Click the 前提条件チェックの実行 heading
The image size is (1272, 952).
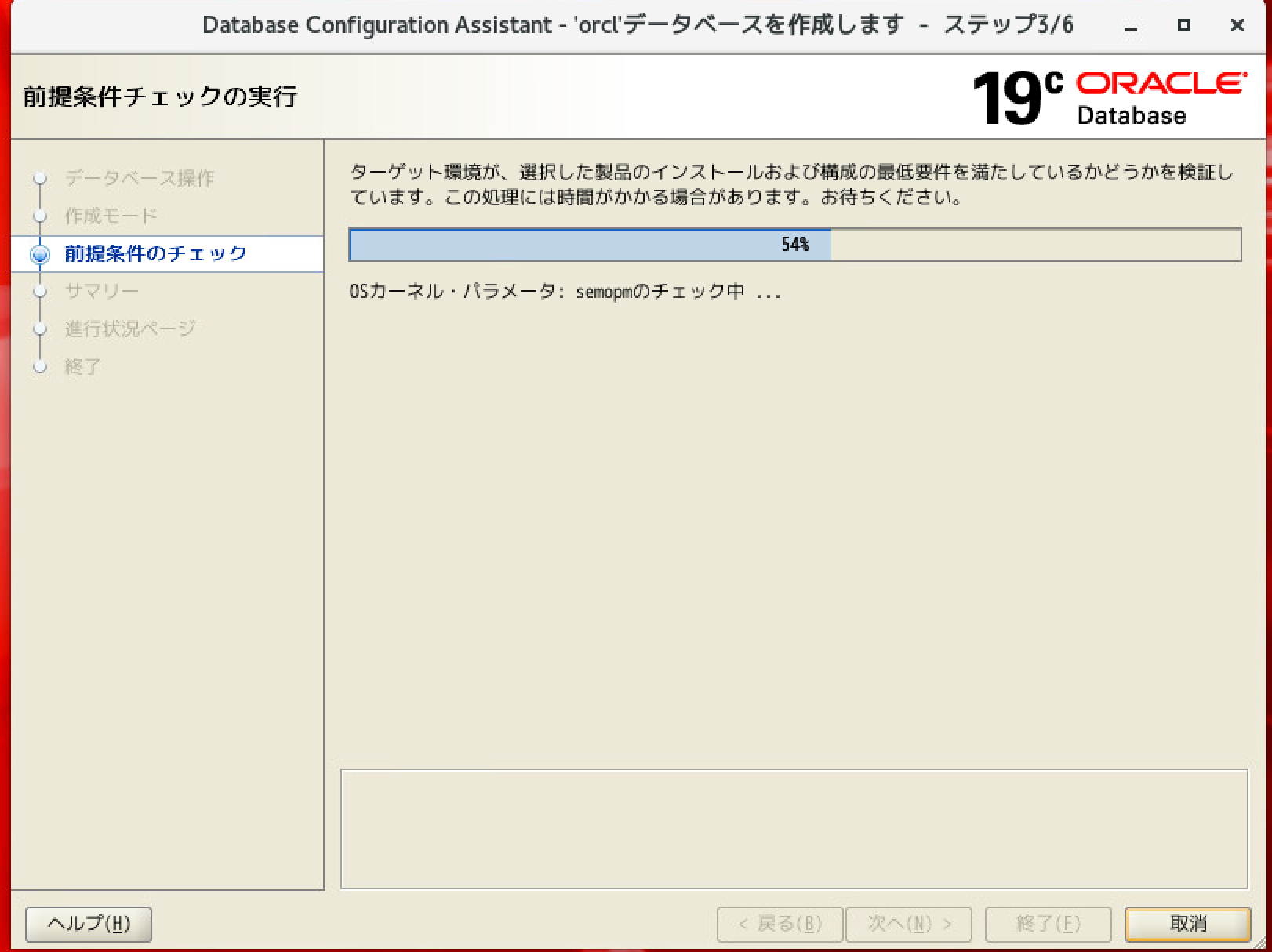[x=160, y=96]
